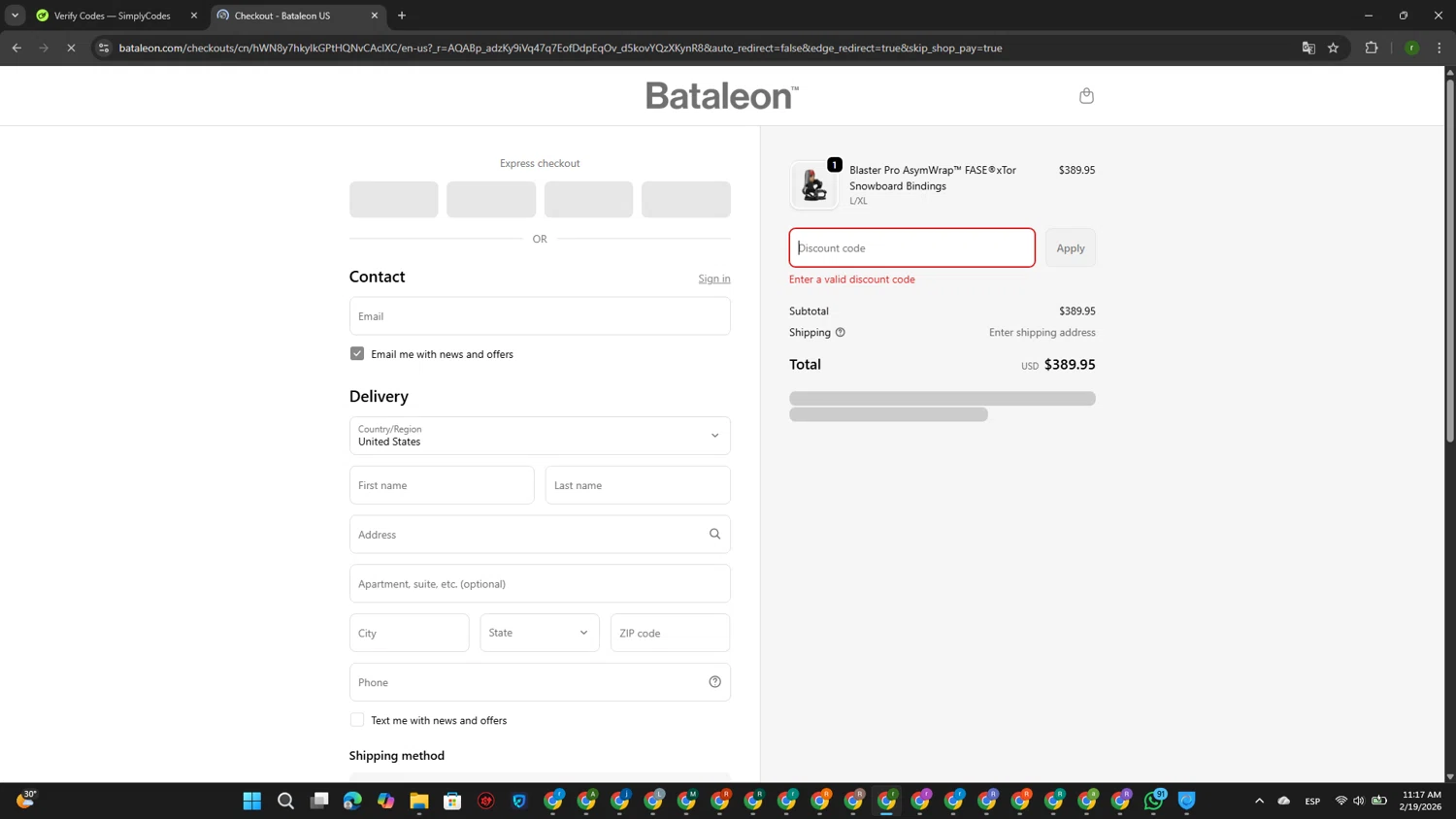Click the first express checkout button
This screenshot has width=1456, height=819.
click(x=394, y=199)
